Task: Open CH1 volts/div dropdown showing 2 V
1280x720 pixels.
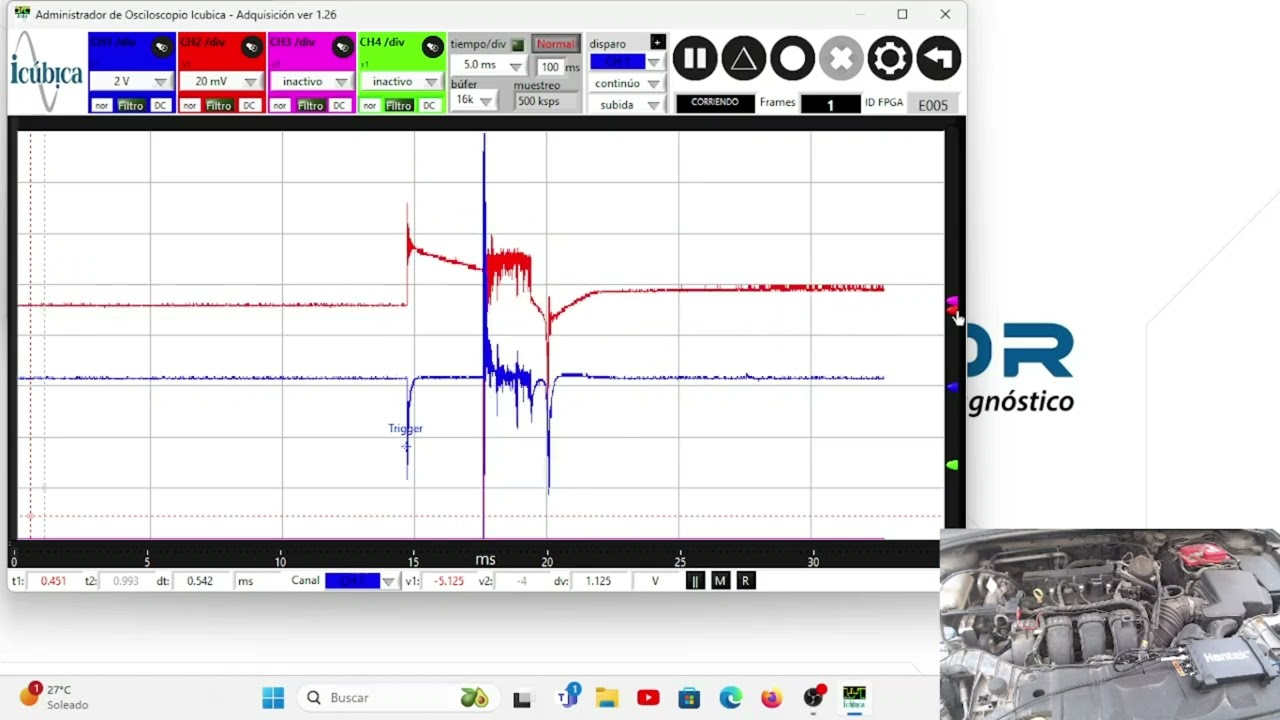Action: [x=131, y=81]
